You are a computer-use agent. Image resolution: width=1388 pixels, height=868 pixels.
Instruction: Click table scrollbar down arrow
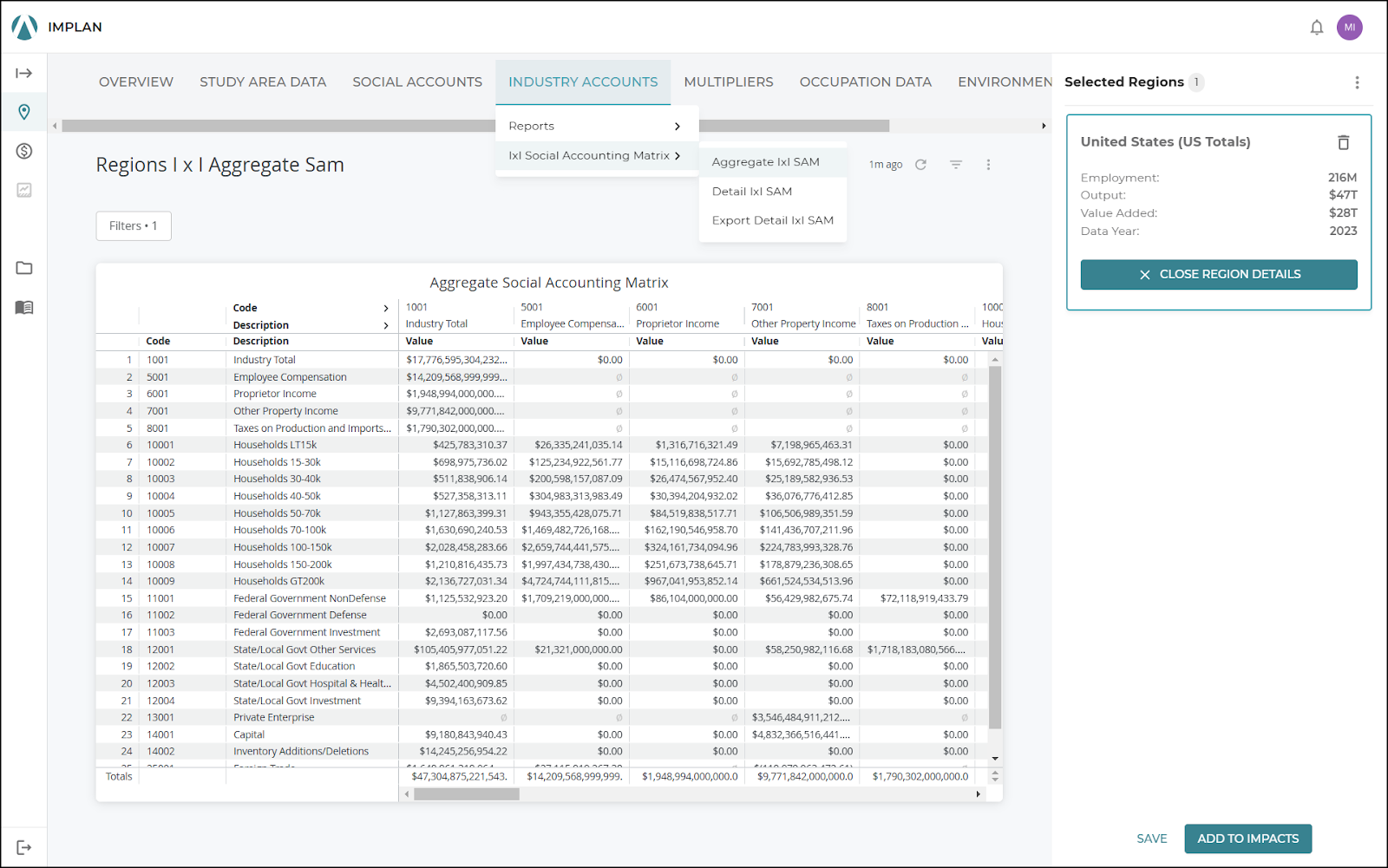(x=995, y=758)
